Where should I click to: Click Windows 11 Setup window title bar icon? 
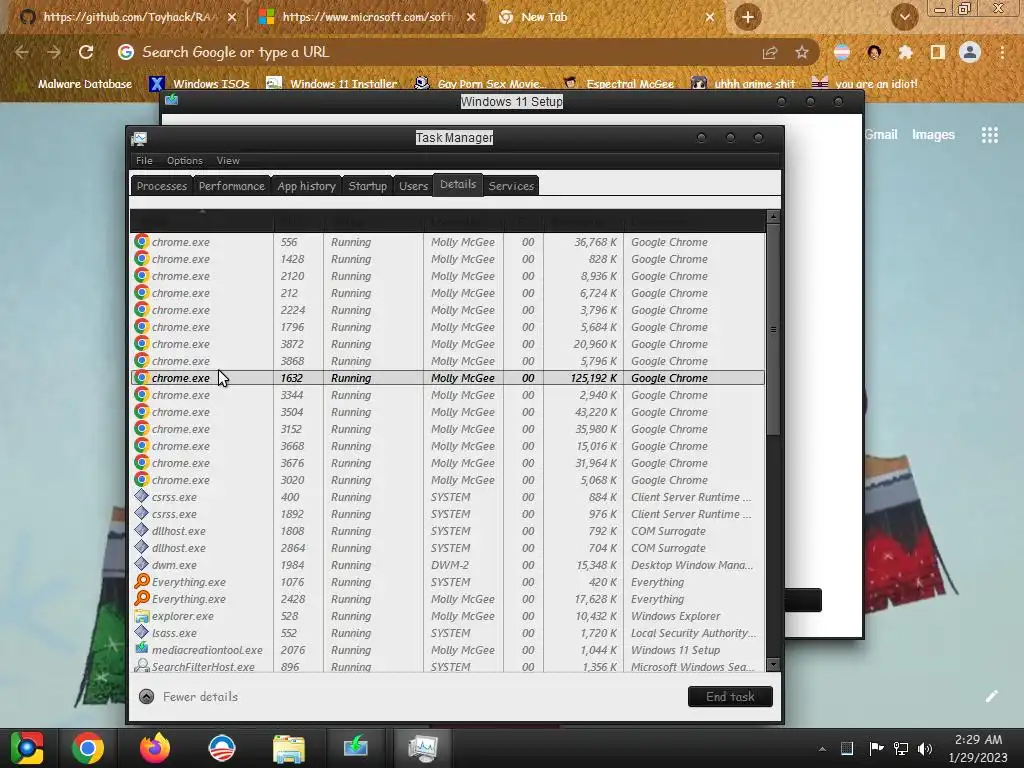[172, 100]
